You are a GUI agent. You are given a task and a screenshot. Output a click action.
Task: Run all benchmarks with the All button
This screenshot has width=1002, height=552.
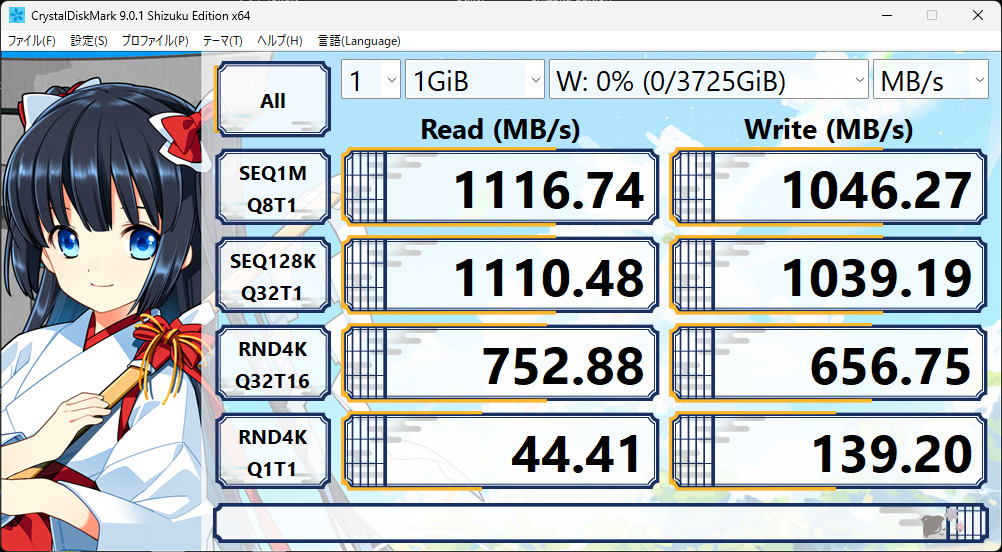tap(272, 100)
